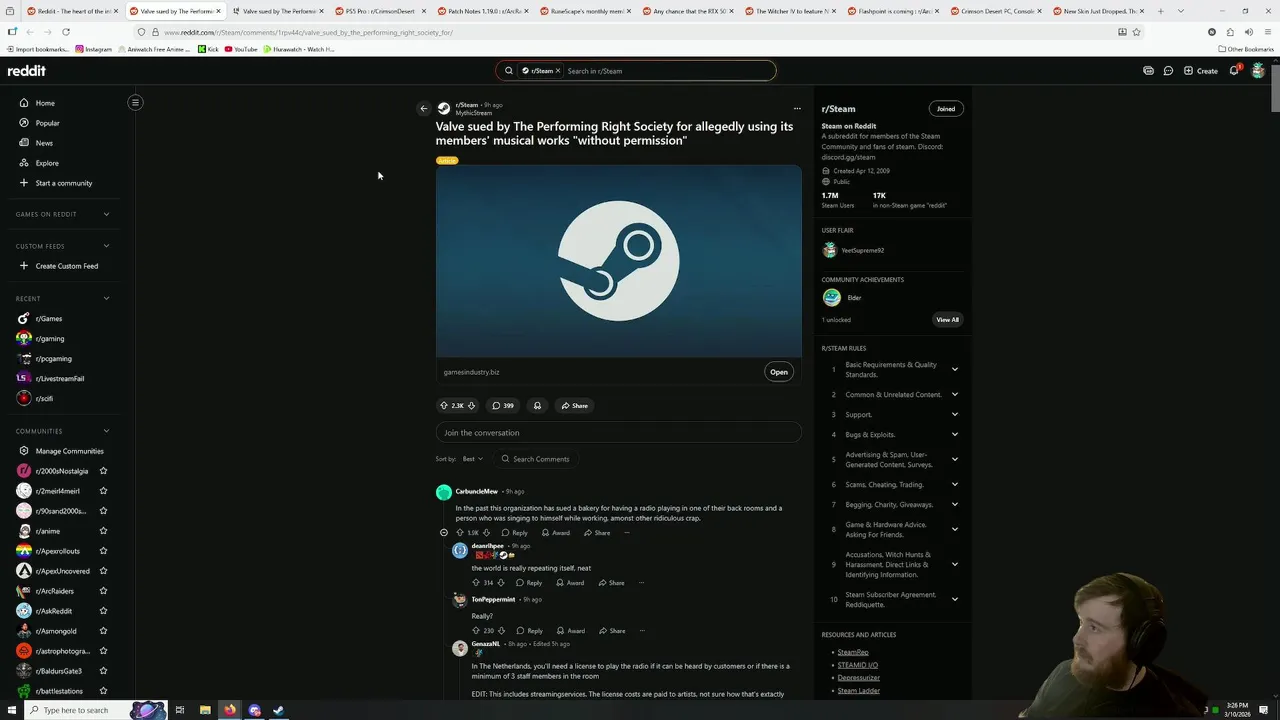Image resolution: width=1280 pixels, height=720 pixels.
Task: Go back using post back arrow
Action: (424, 108)
